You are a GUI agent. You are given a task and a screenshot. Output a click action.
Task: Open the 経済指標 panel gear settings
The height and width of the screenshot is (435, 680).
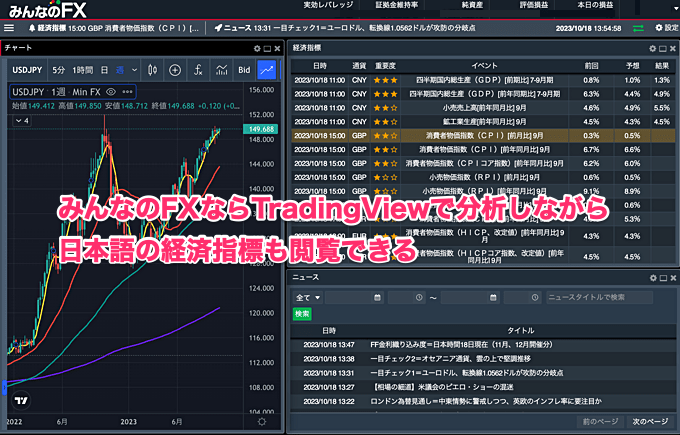653,49
